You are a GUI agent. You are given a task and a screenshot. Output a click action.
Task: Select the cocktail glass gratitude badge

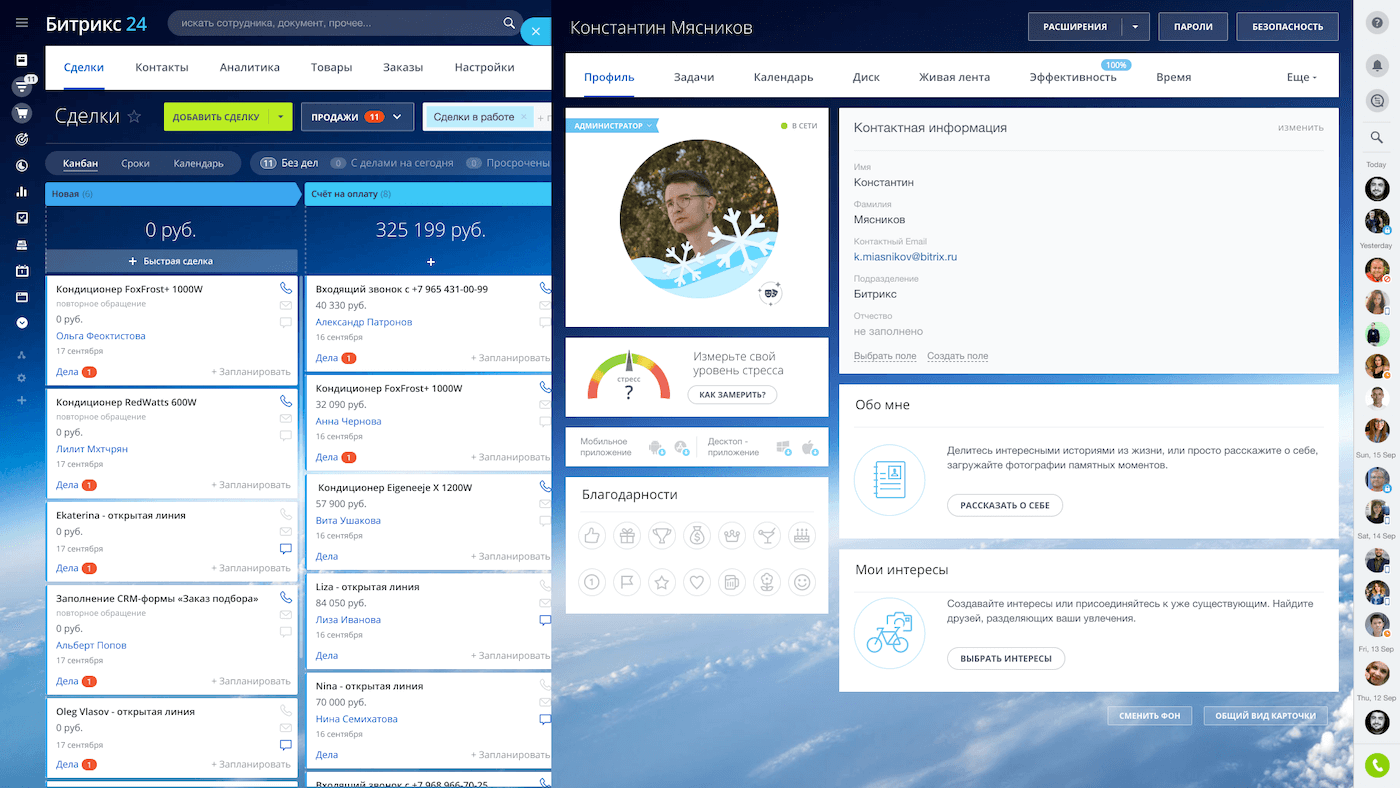tap(767, 536)
